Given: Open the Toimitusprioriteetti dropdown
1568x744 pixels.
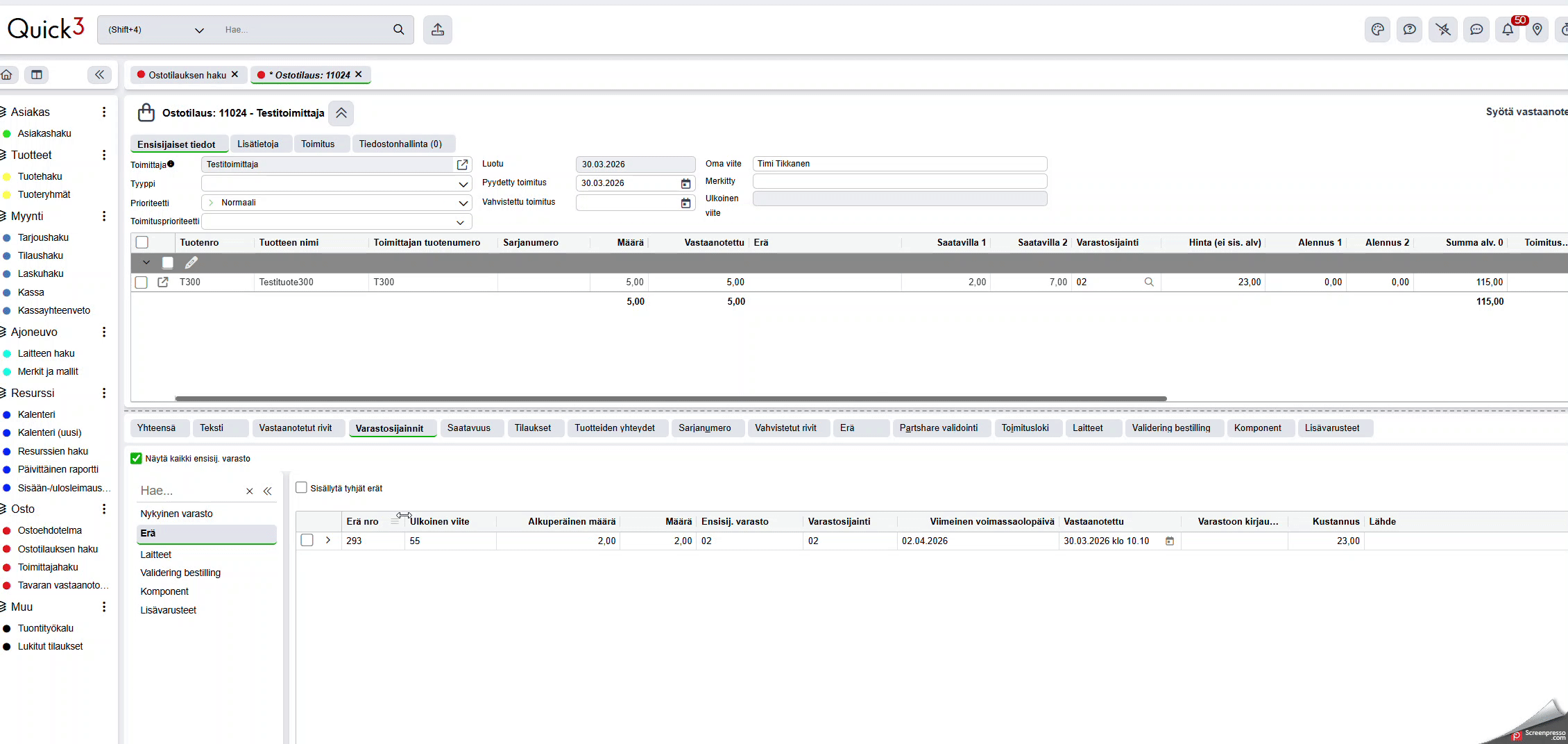Looking at the screenshot, I should [x=336, y=221].
